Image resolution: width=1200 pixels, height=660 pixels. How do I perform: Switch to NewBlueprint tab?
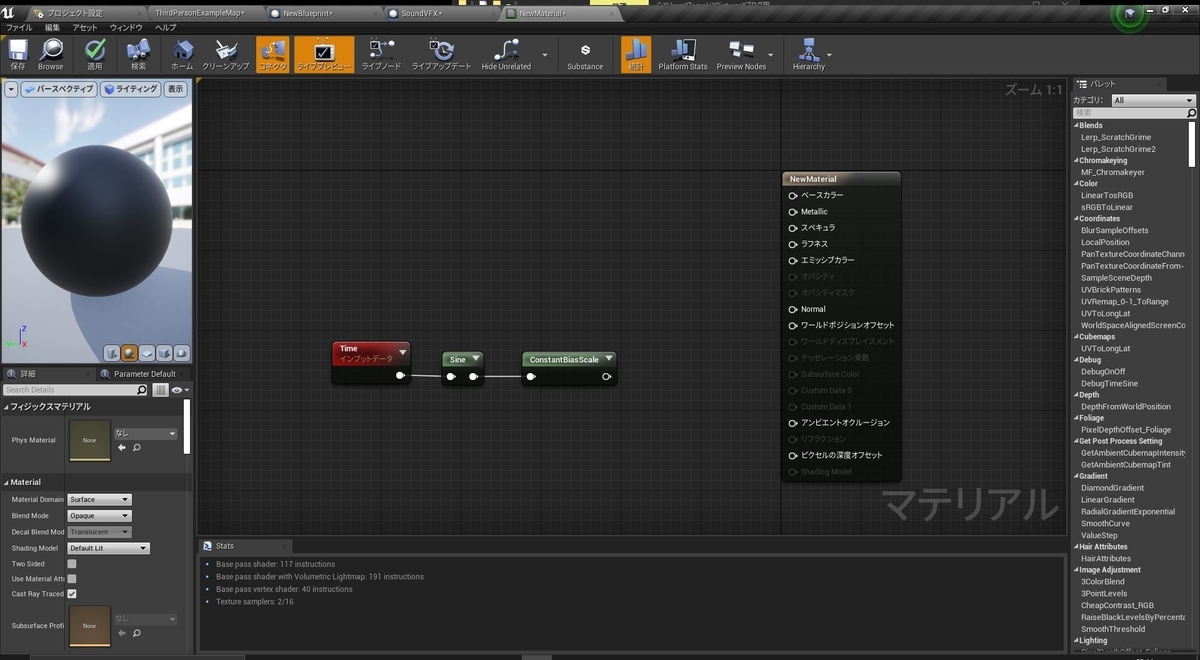(307, 13)
